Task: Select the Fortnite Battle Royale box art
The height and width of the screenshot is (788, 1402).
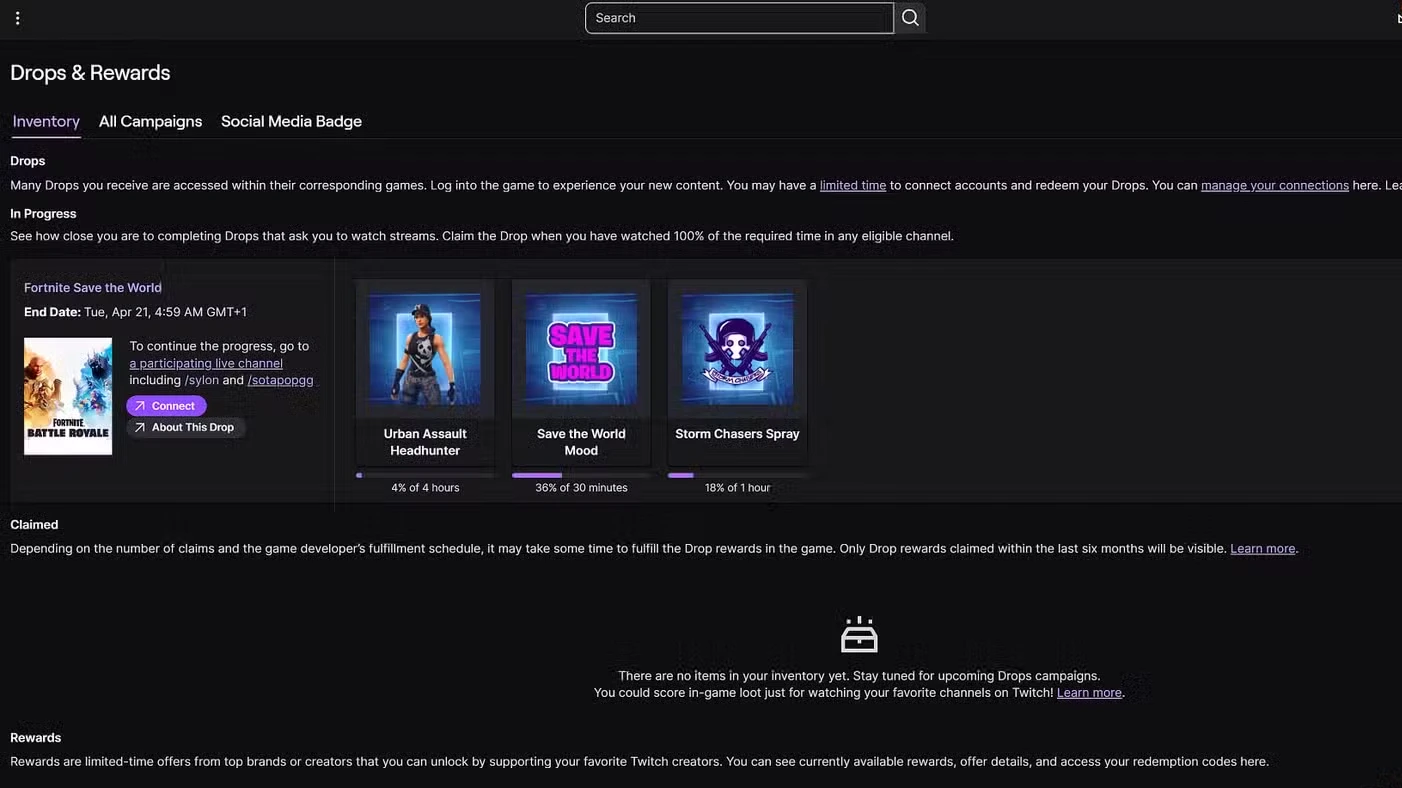Action: tap(68, 396)
